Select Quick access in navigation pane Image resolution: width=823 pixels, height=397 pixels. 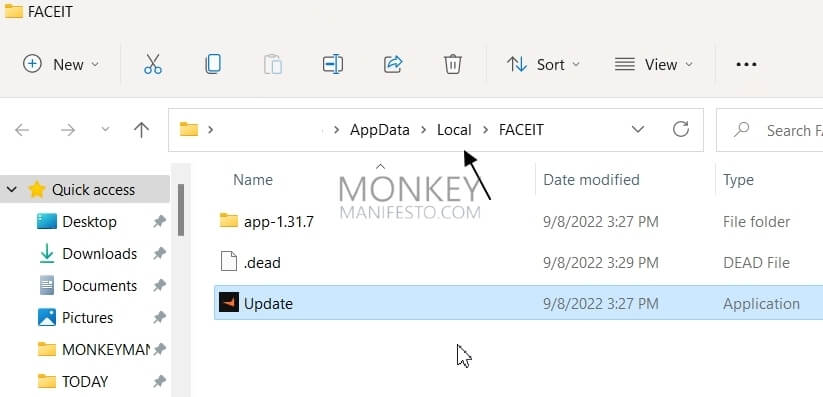pyautogui.click(x=93, y=190)
